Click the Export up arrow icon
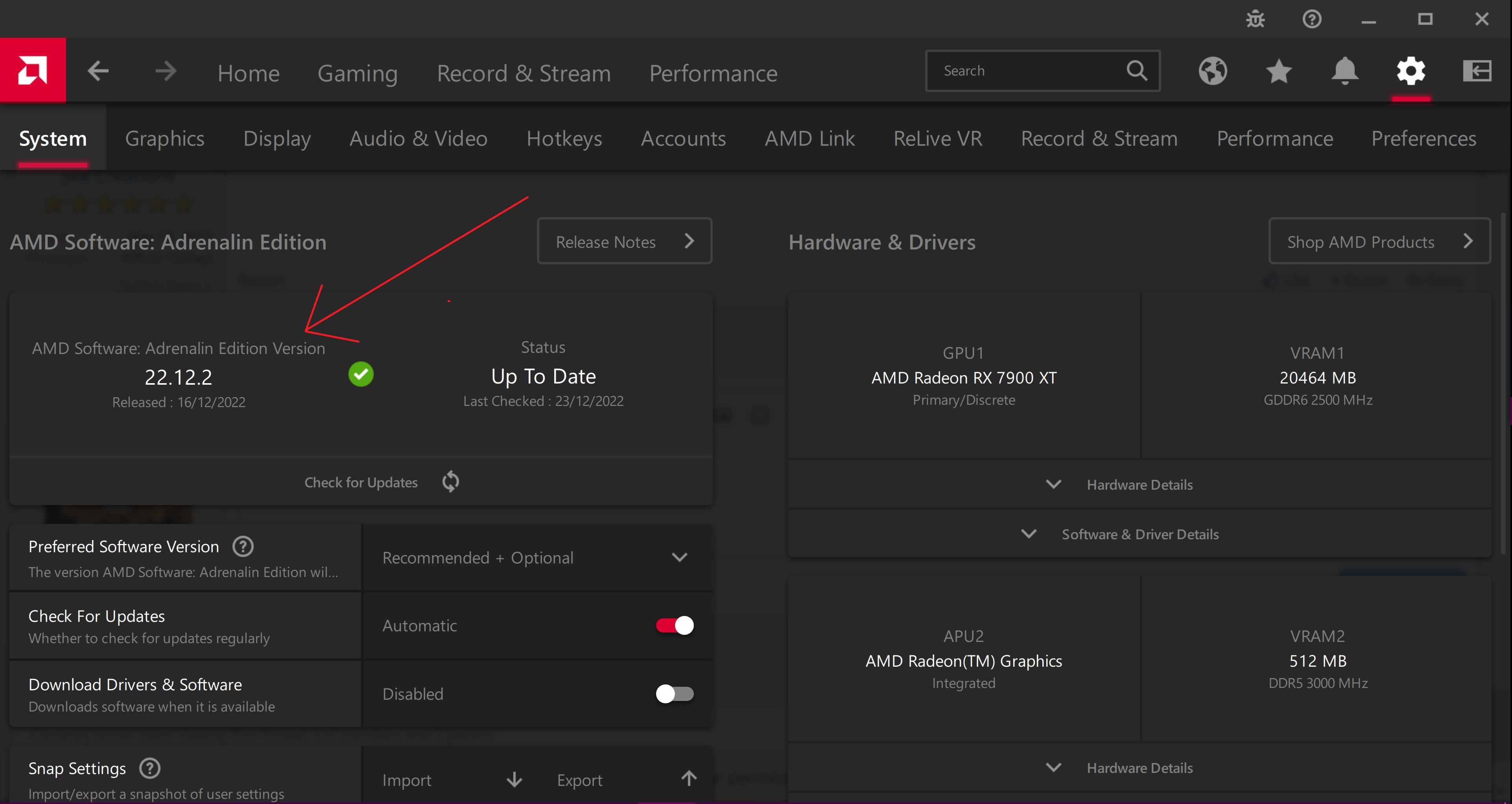The image size is (1512, 804). tap(689, 779)
